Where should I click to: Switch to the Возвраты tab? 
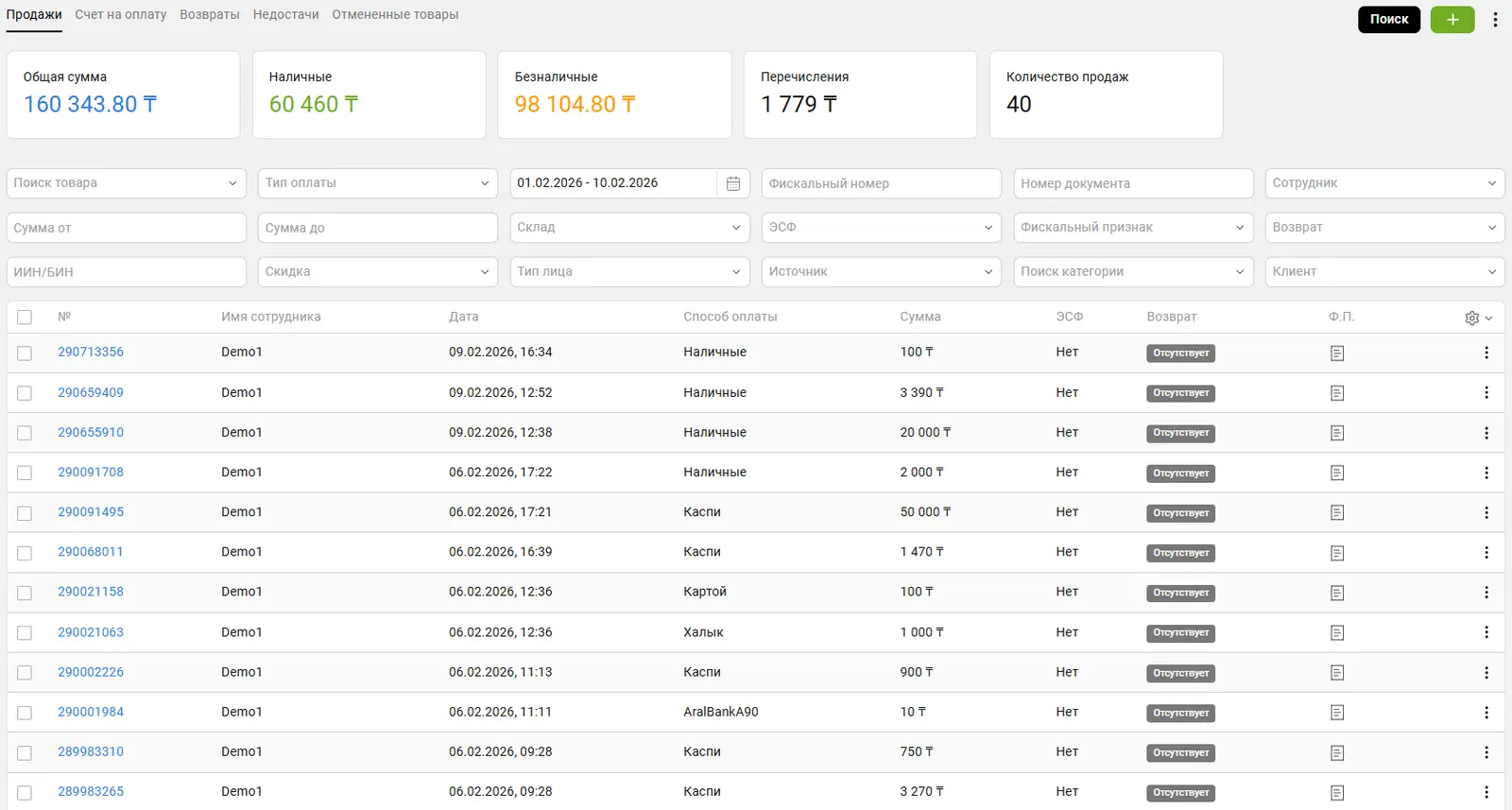(209, 15)
